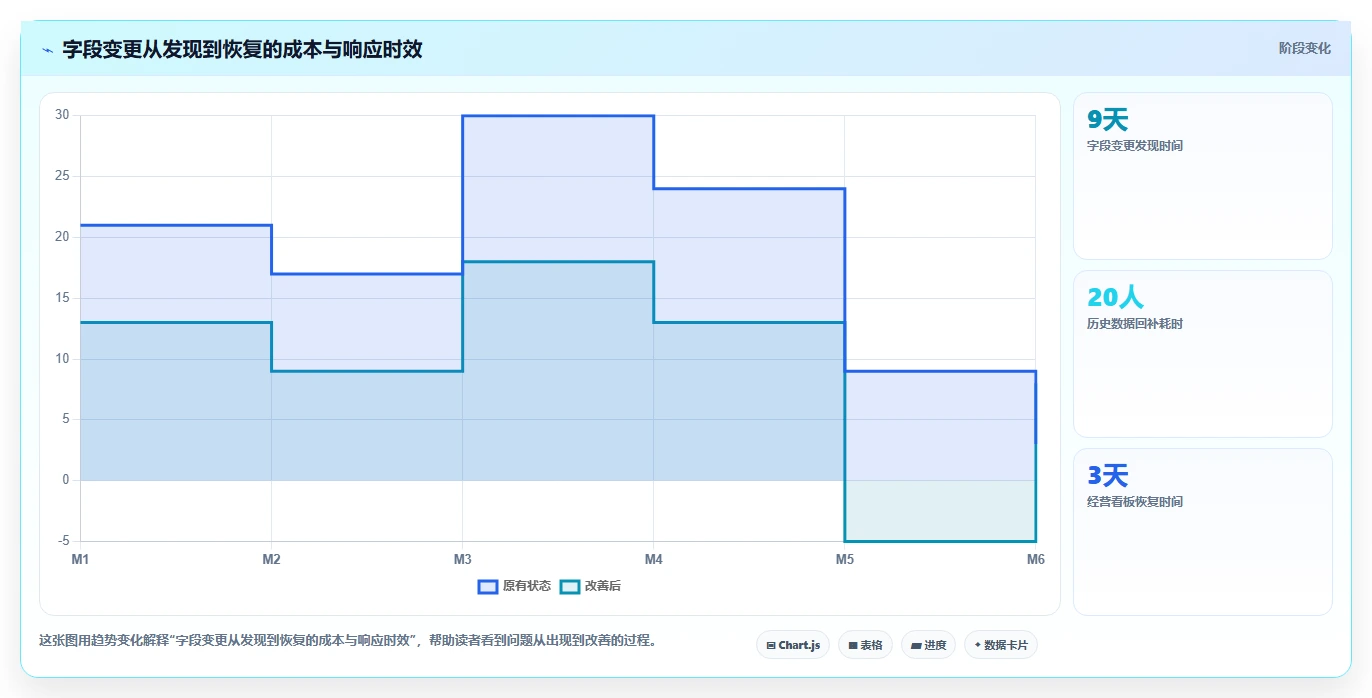Click the 30 y-axis tick label
Viewport: 1372px width, 698px height.
62,115
